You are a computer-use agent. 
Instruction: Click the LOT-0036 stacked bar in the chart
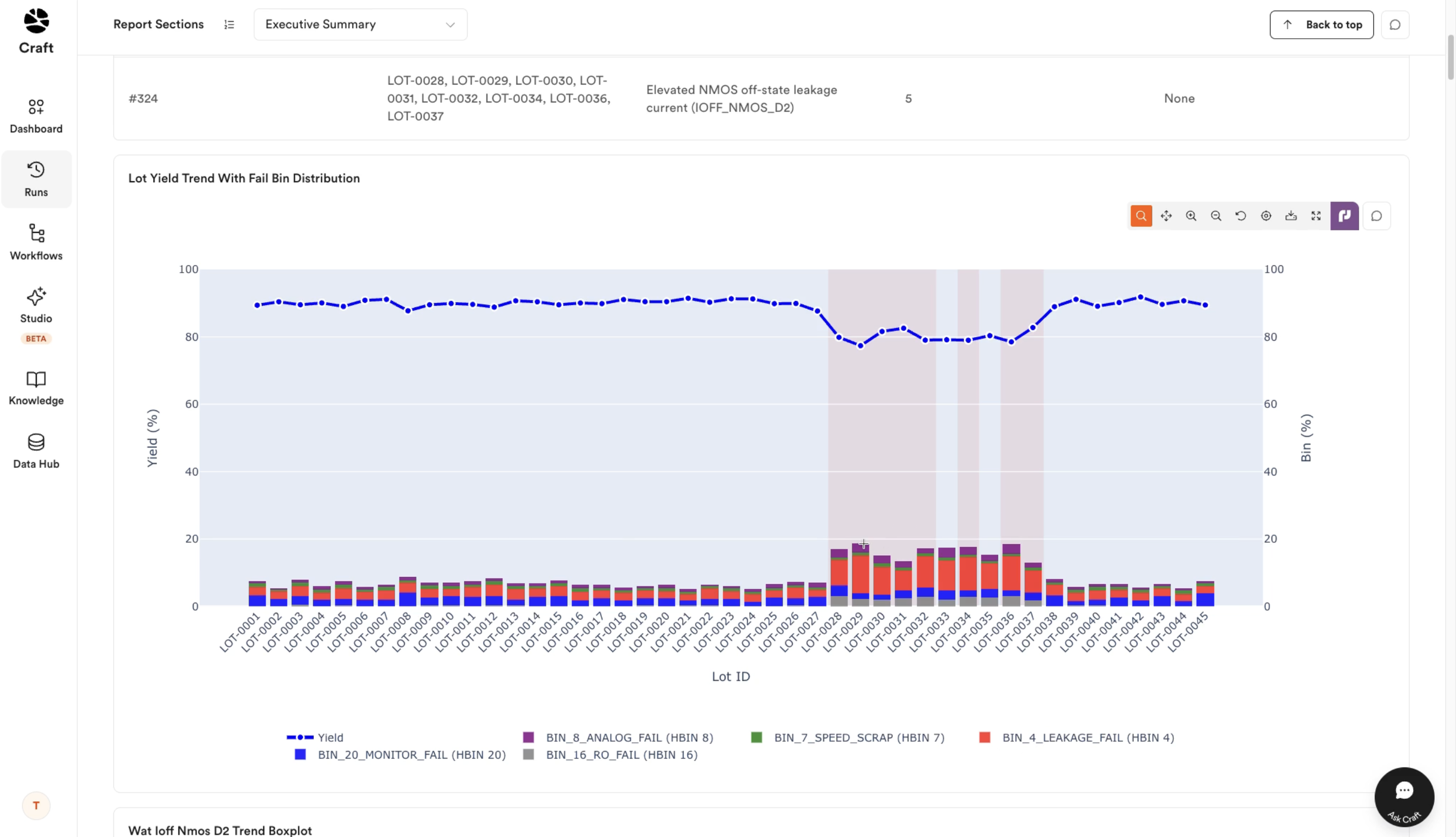(x=1011, y=575)
